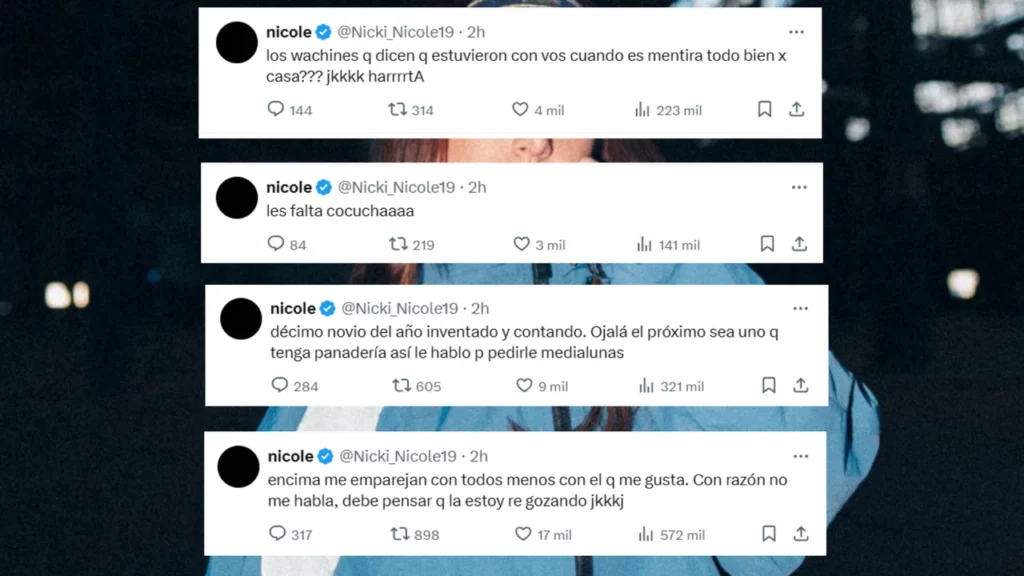Open the 2h timestamp of the 'cocuchaaaa' tweet
The image size is (1024, 576).
point(477,187)
